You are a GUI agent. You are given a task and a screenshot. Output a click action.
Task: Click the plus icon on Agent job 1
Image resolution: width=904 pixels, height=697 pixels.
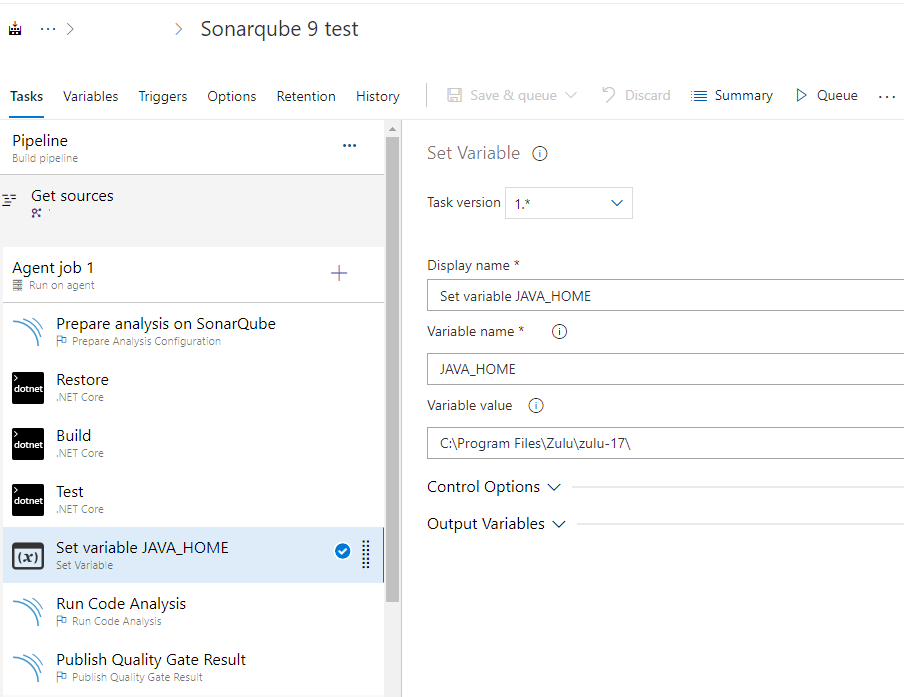pos(339,274)
